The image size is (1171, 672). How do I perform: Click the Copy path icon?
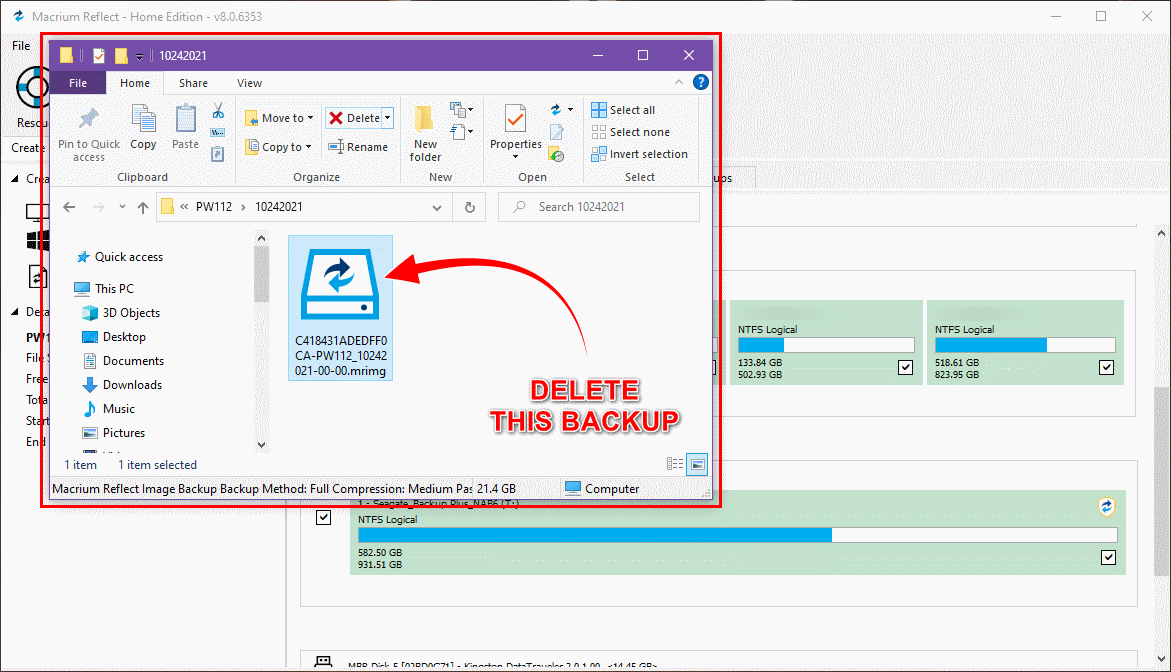(x=217, y=133)
